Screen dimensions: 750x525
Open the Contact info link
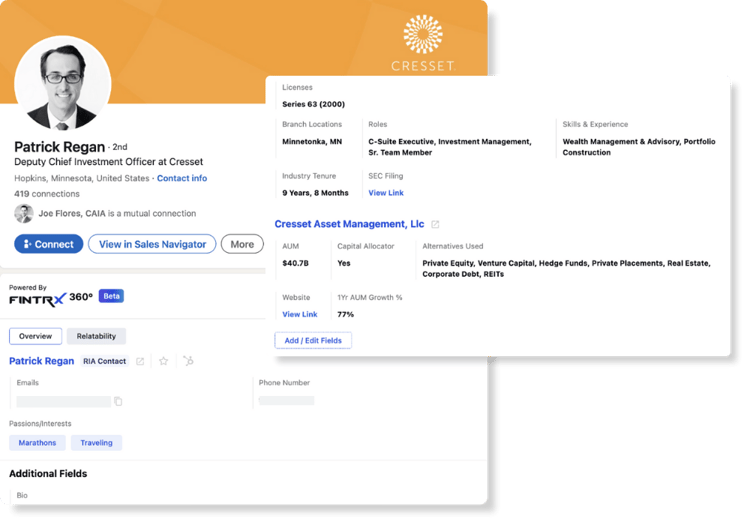click(x=182, y=178)
